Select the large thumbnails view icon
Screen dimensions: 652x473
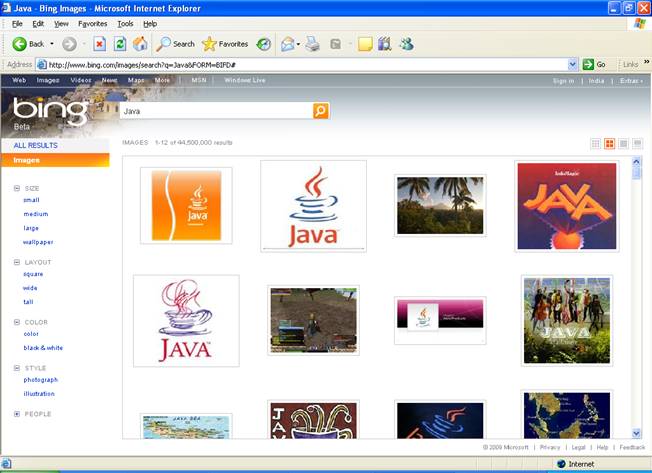click(x=623, y=143)
